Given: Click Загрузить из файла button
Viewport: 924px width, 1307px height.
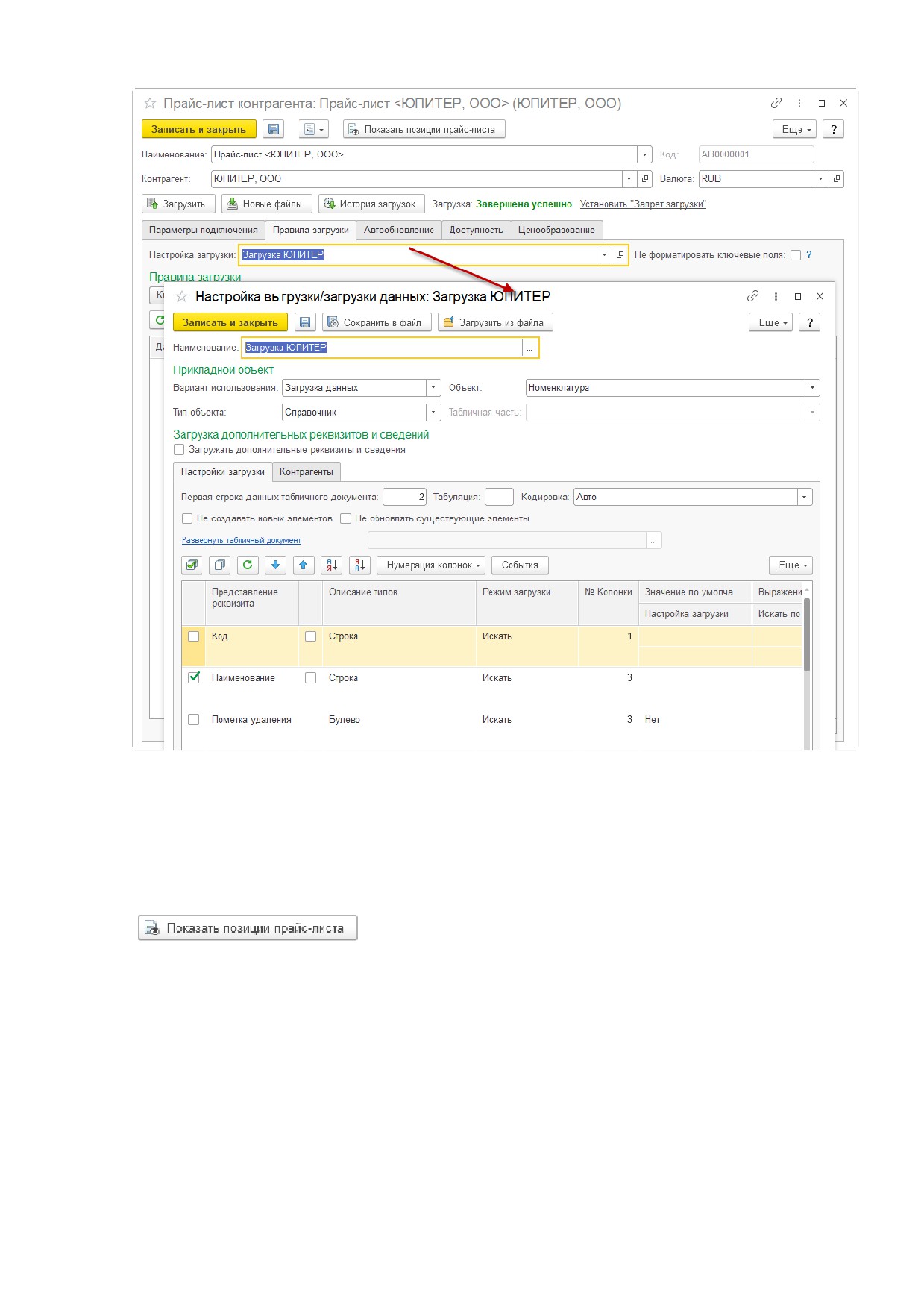Looking at the screenshot, I should click(496, 322).
